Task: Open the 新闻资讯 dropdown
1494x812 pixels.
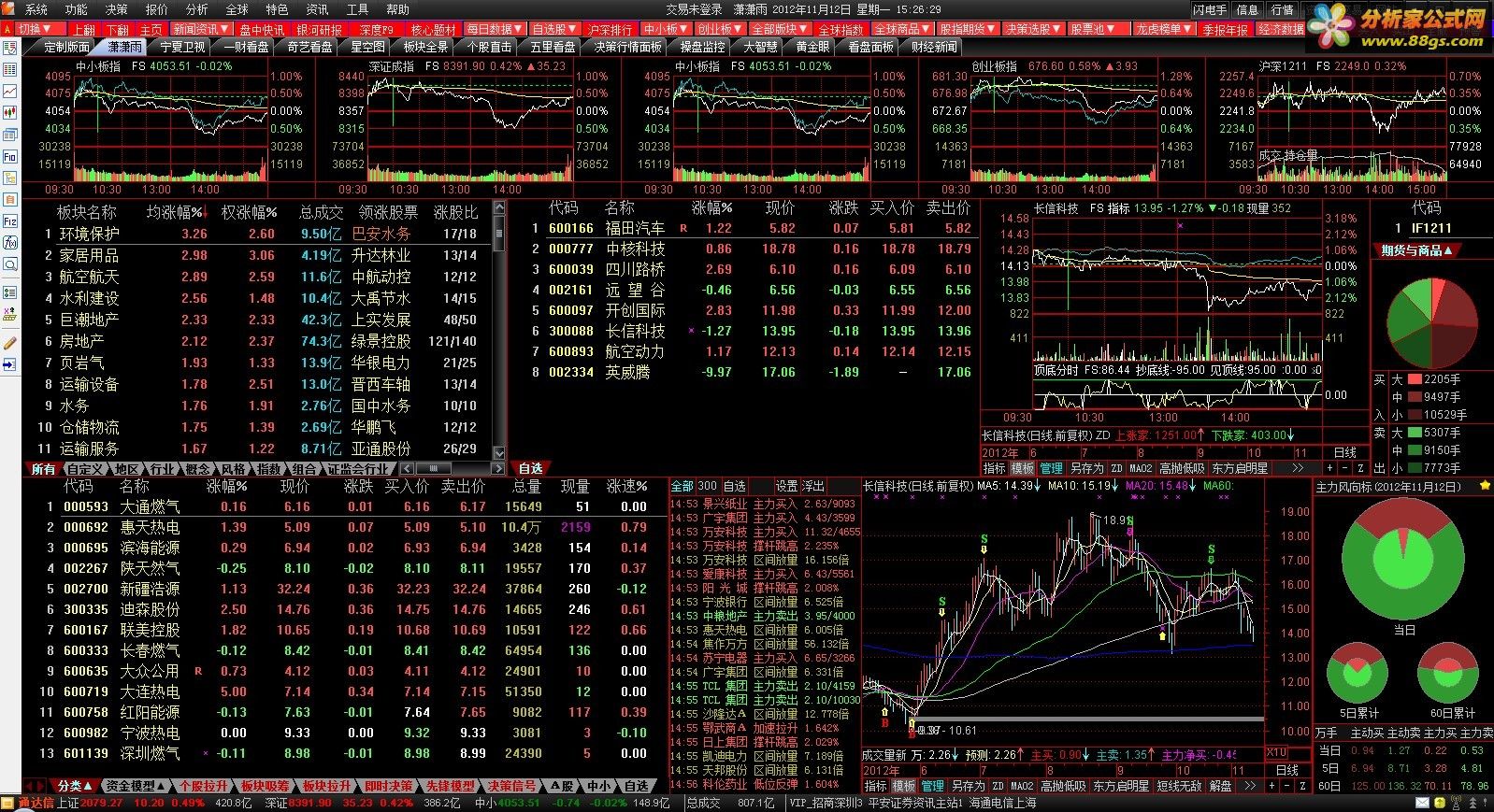Action: (x=201, y=29)
